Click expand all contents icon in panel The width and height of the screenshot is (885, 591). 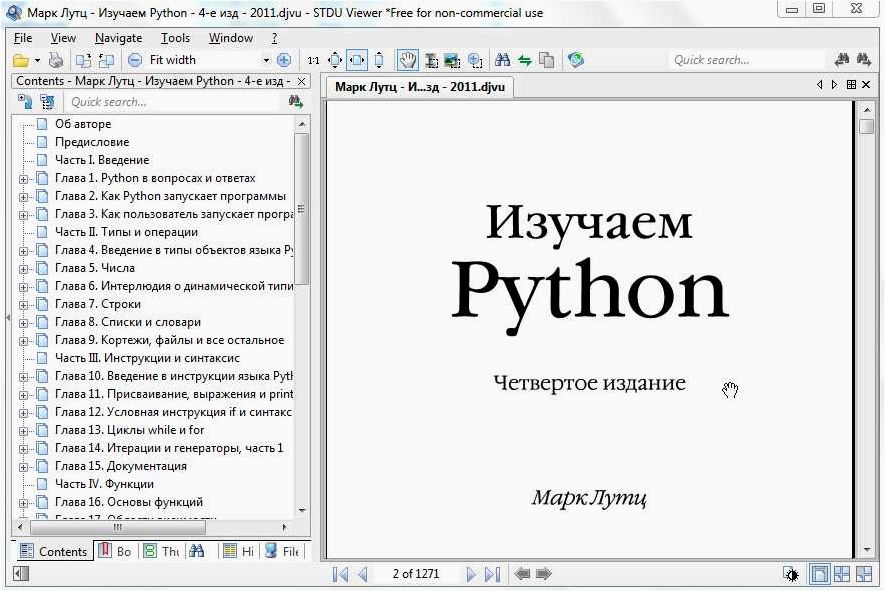coord(25,102)
